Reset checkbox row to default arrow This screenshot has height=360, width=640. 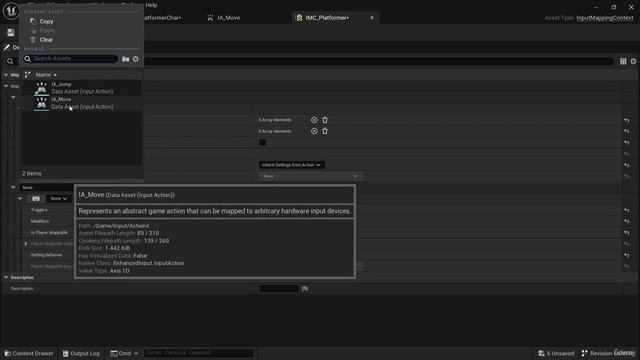tap(626, 142)
